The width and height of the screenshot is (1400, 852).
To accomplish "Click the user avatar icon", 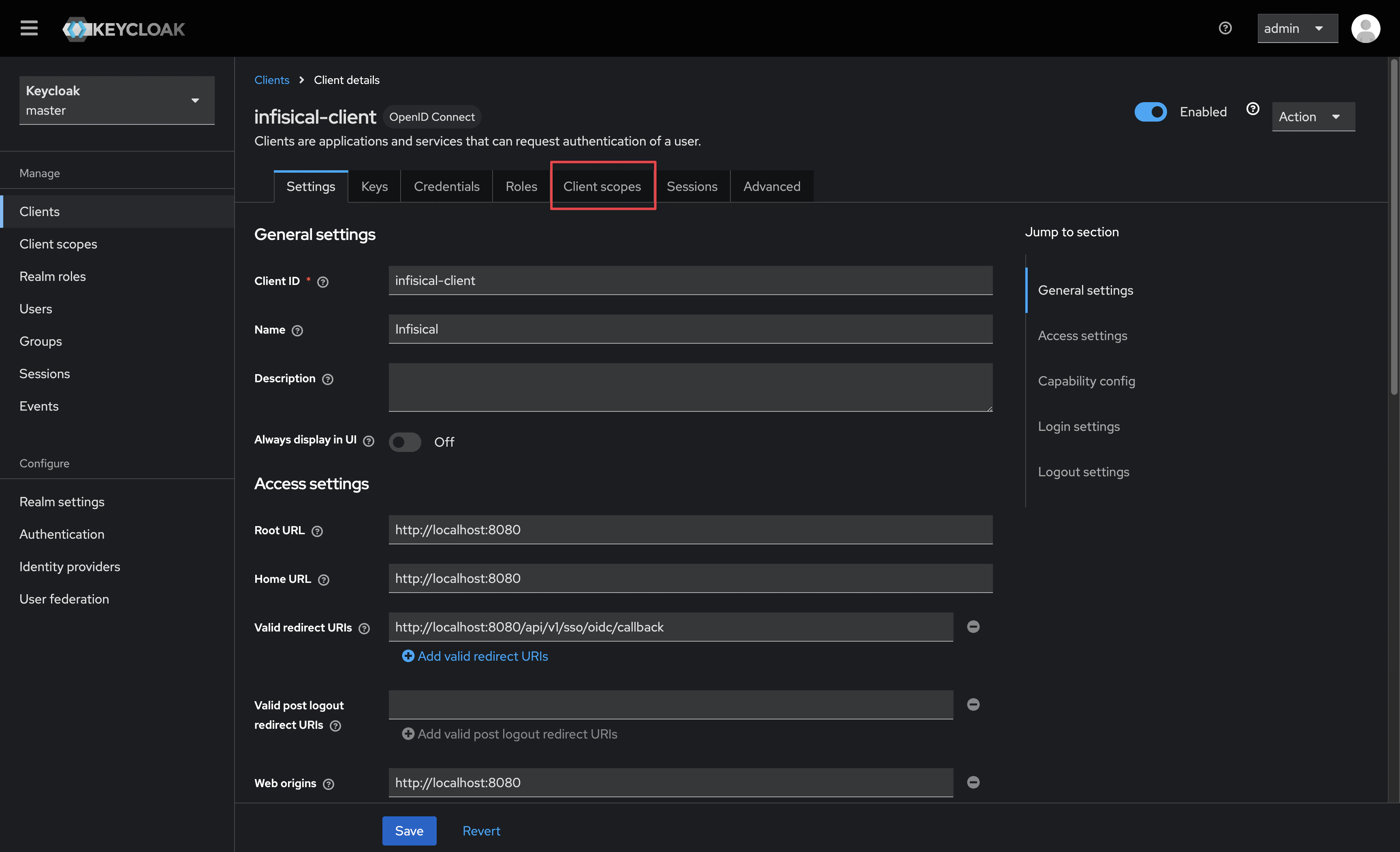I will click(1365, 28).
